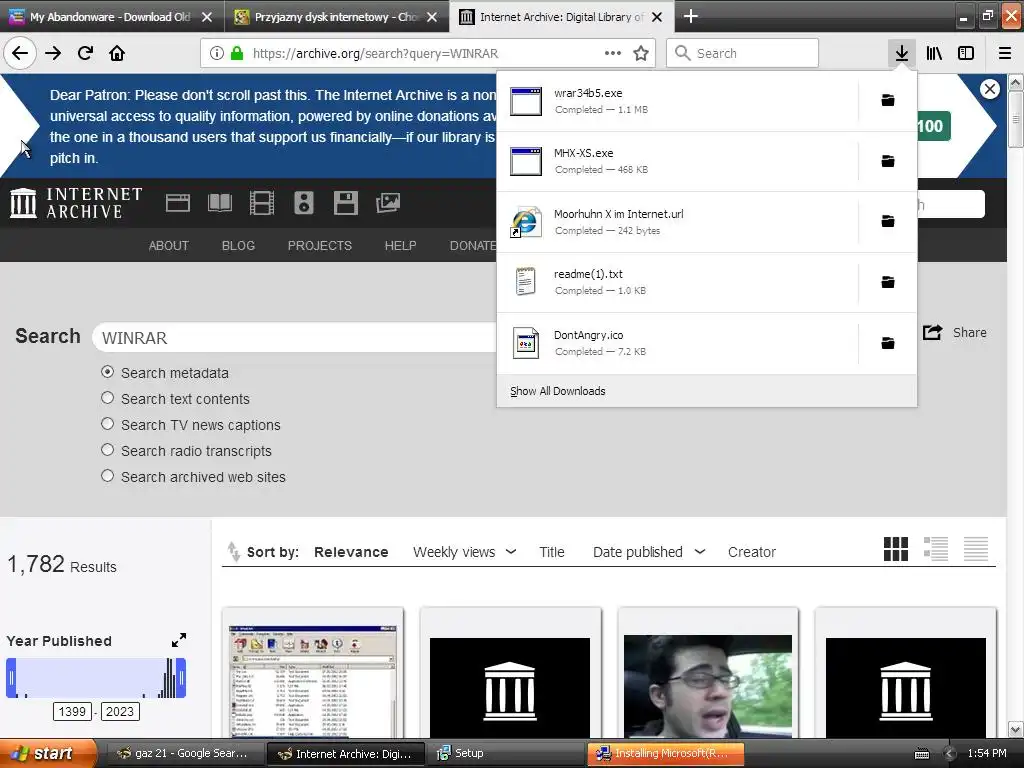Click left handle of year range slider
This screenshot has width=1024, height=768.
point(11,678)
